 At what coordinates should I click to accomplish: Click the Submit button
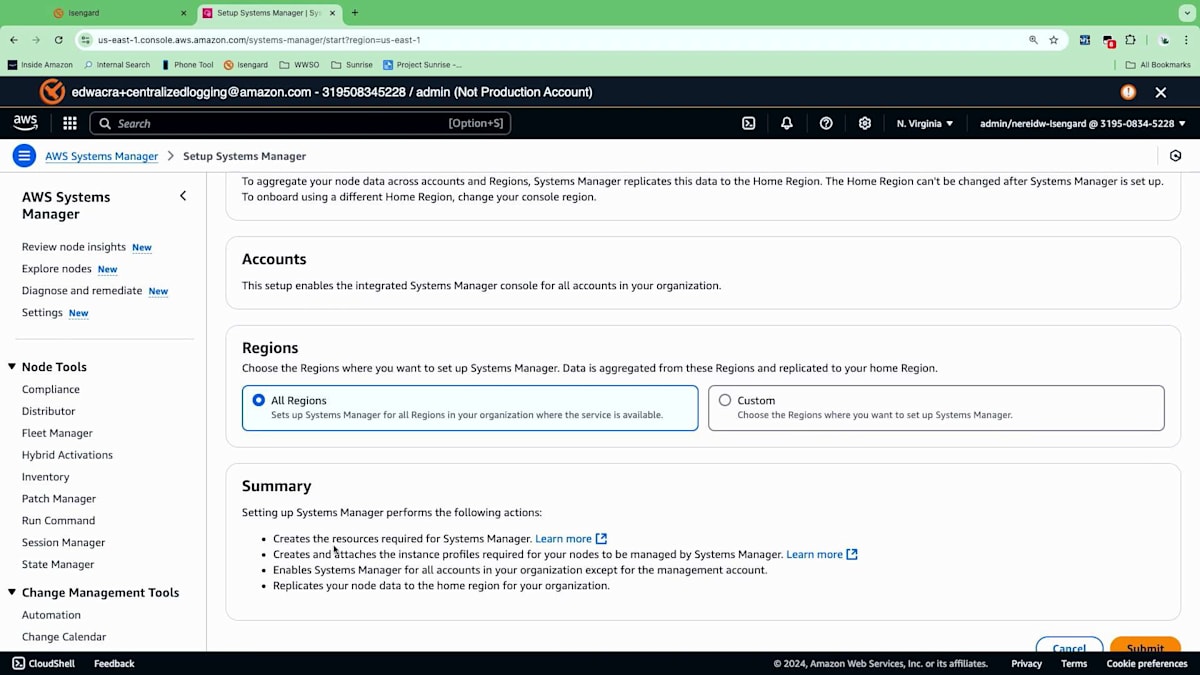1145,648
